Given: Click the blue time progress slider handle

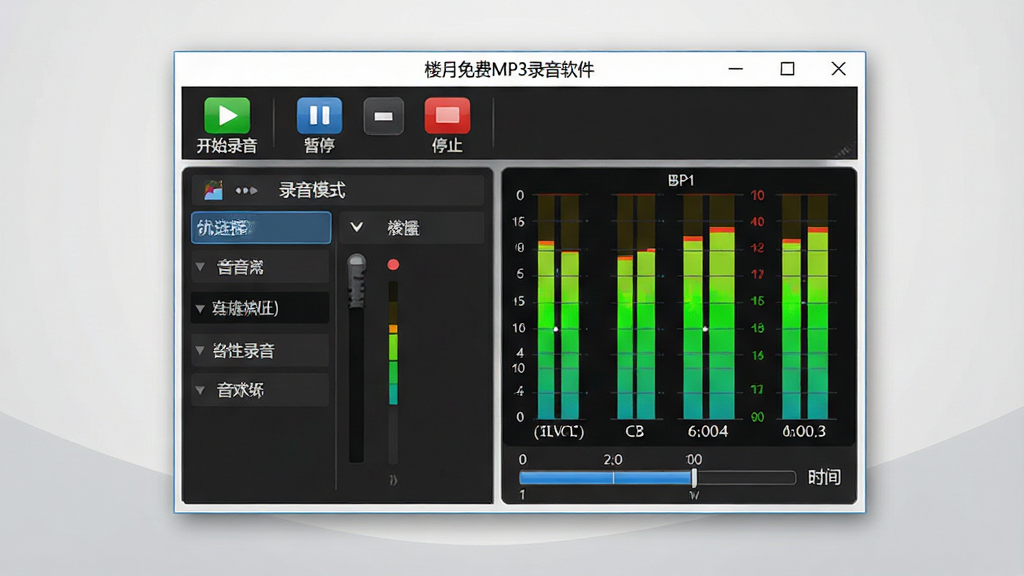Looking at the screenshot, I should (x=694, y=477).
